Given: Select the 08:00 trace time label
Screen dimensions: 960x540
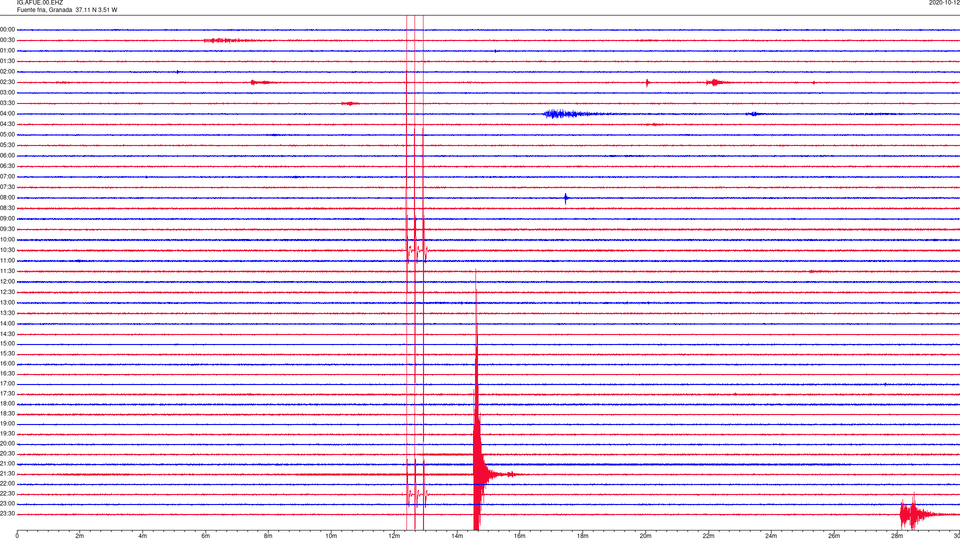Looking at the screenshot, I should (7, 198).
